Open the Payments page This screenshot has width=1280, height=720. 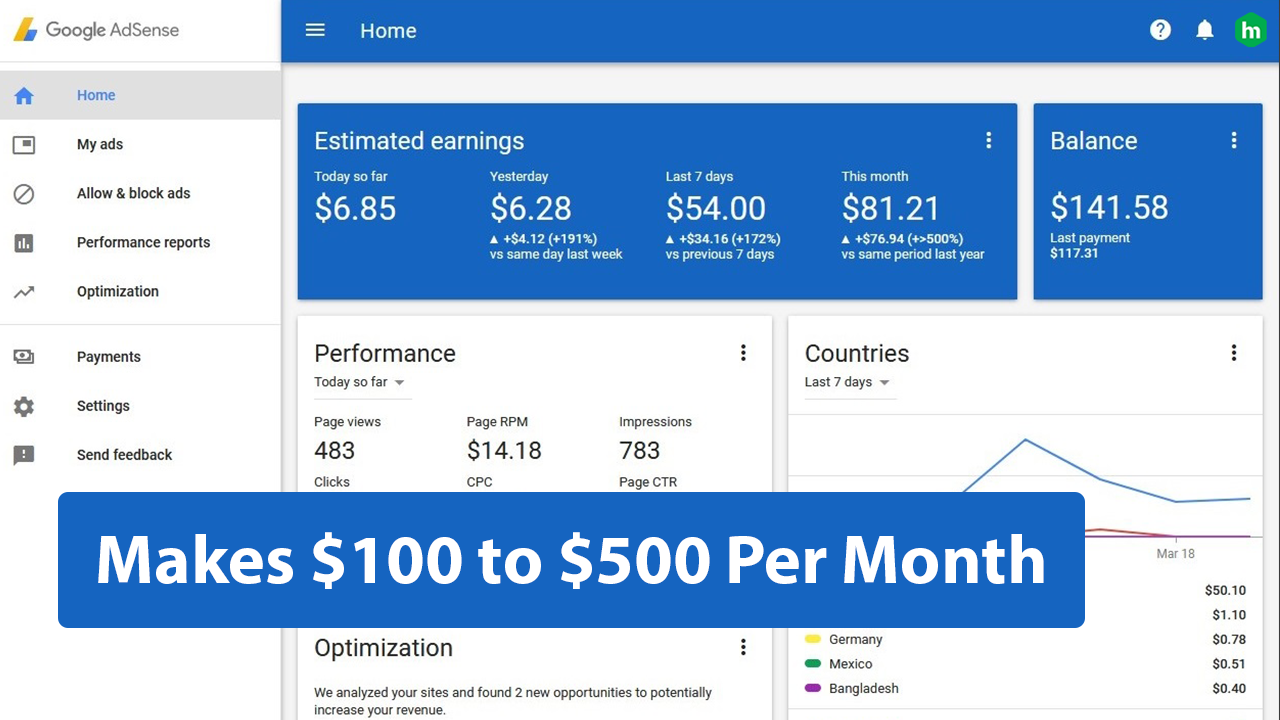(109, 357)
